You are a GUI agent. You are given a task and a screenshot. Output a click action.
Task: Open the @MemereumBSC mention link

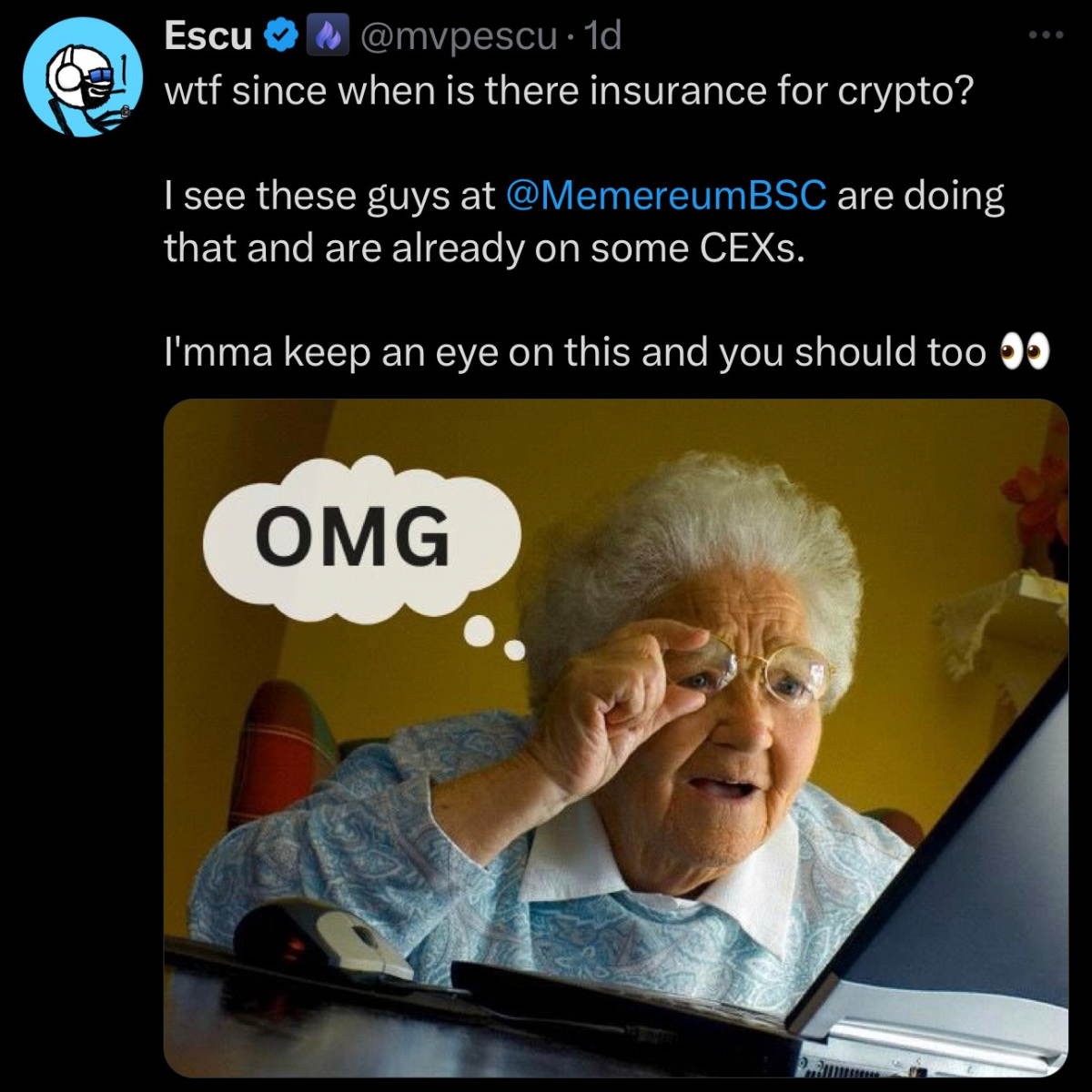pos(665,195)
